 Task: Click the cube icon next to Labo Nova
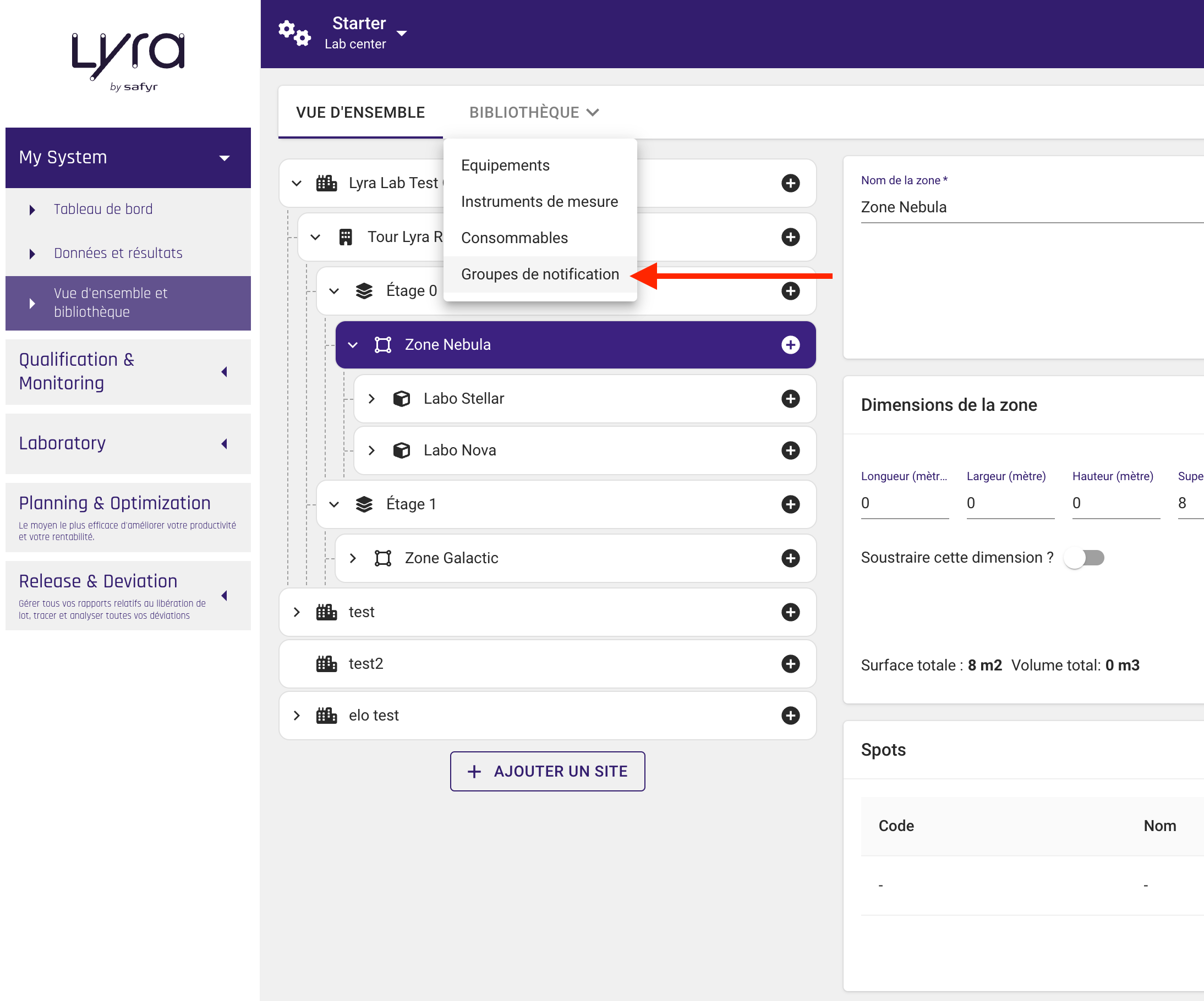tap(402, 450)
